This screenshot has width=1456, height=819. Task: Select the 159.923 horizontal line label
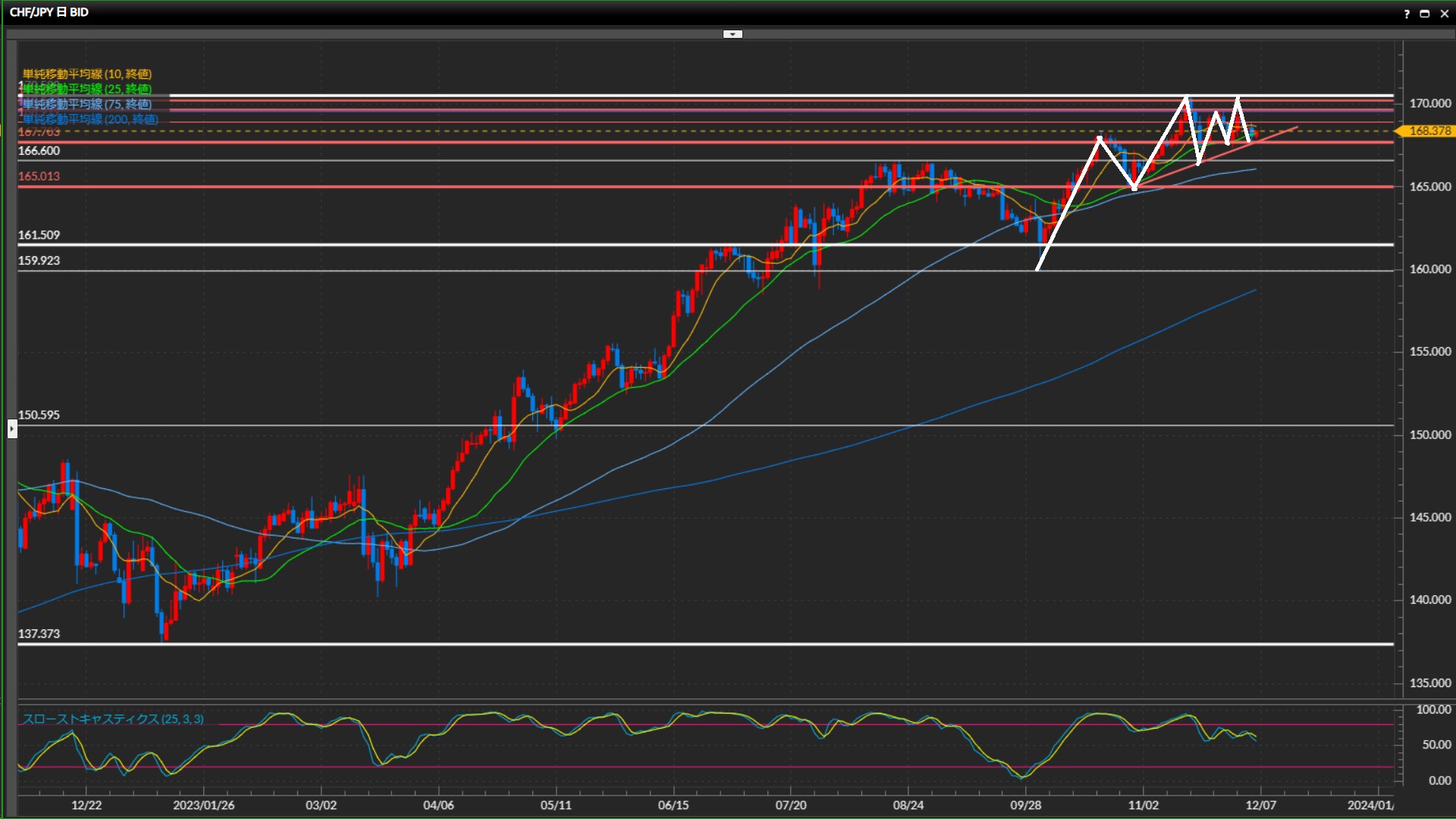pos(39,260)
